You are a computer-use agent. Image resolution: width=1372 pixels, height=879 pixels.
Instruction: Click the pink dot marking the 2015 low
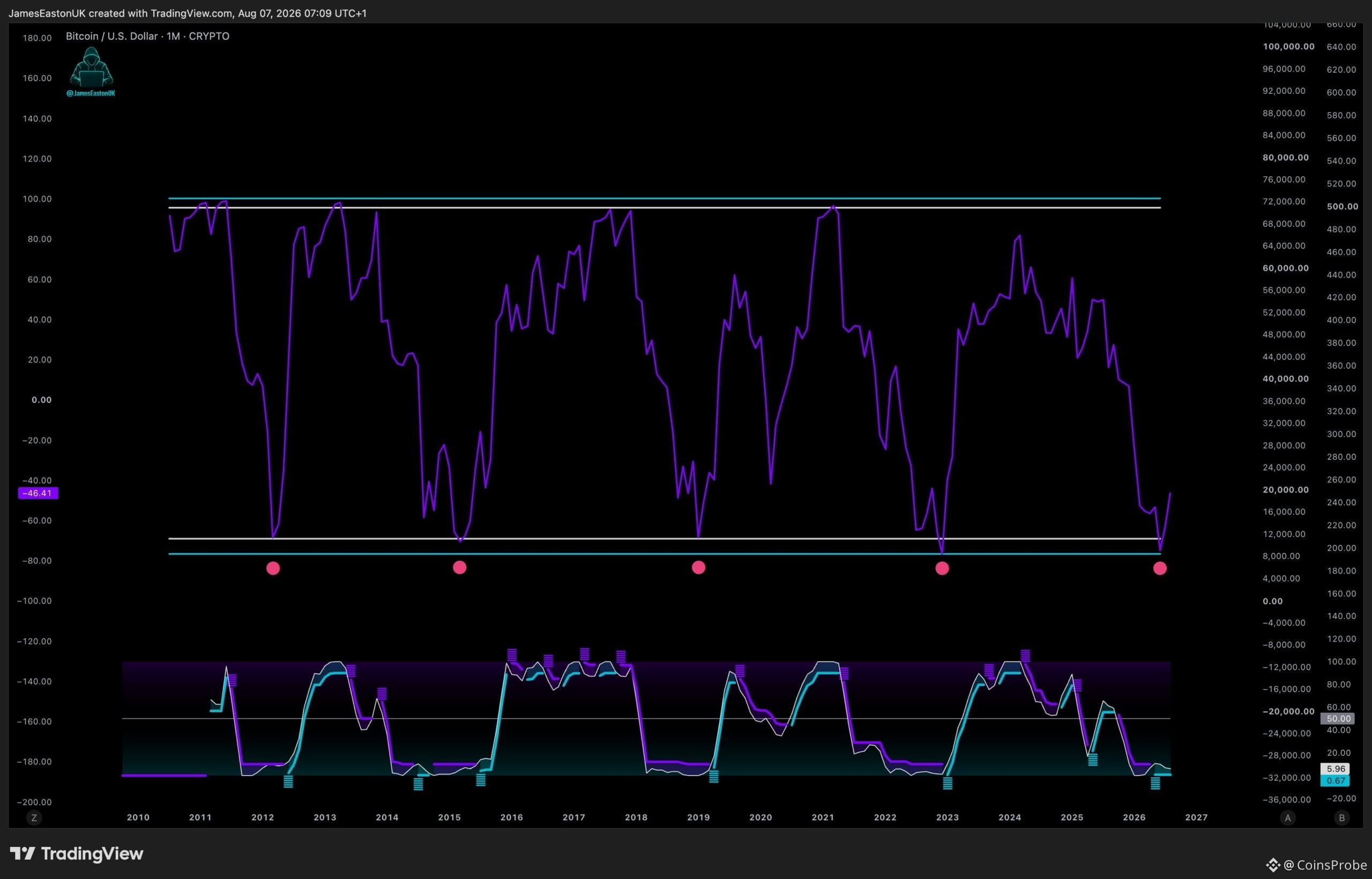459,568
